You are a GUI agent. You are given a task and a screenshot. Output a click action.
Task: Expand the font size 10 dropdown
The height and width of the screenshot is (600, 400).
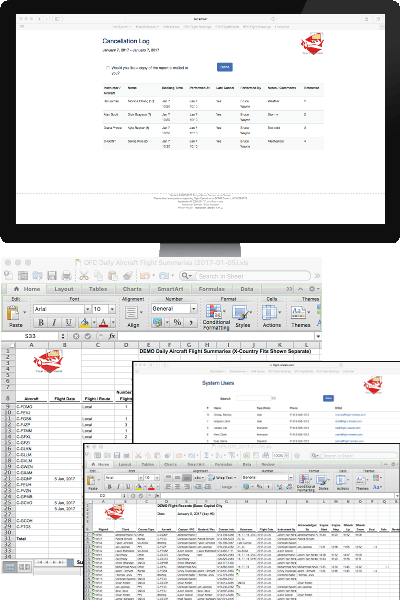pyautogui.click(x=112, y=309)
